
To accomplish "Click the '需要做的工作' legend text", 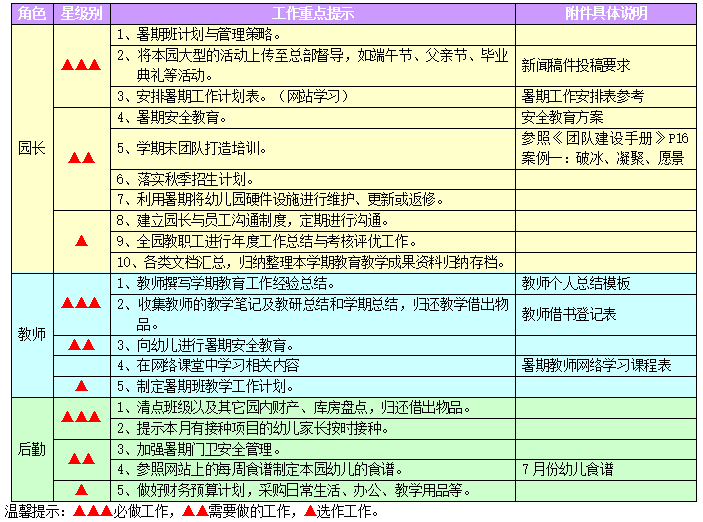I will [249, 512].
